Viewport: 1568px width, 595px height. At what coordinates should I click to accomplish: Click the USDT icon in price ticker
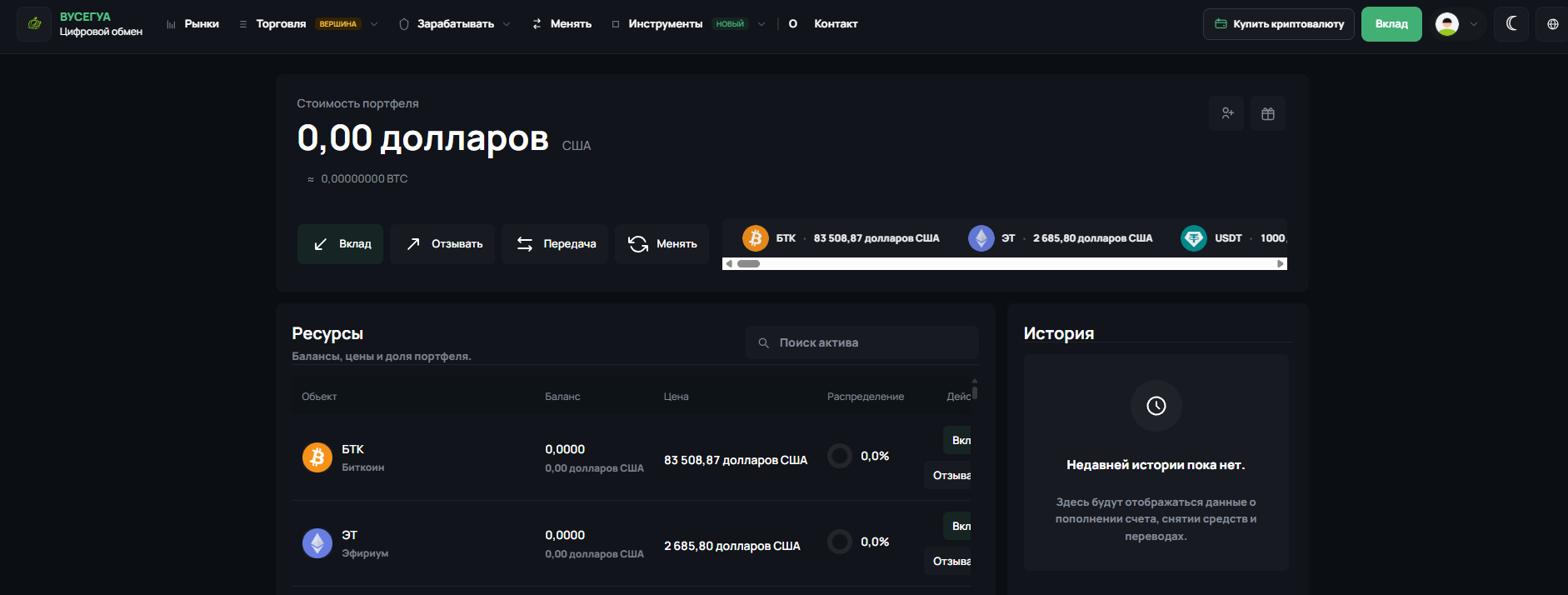pos(1194,238)
